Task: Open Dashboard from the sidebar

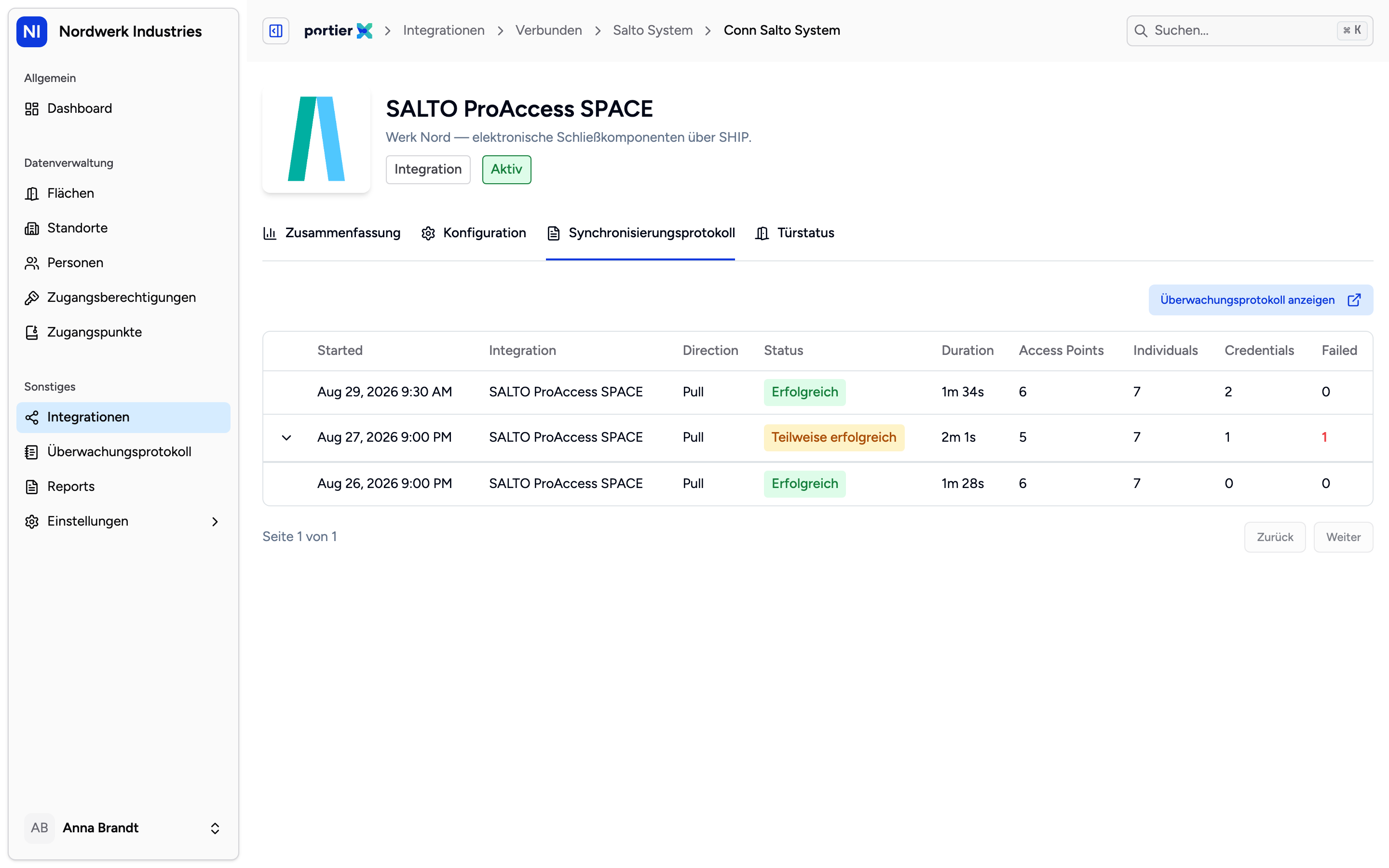Action: (123, 108)
